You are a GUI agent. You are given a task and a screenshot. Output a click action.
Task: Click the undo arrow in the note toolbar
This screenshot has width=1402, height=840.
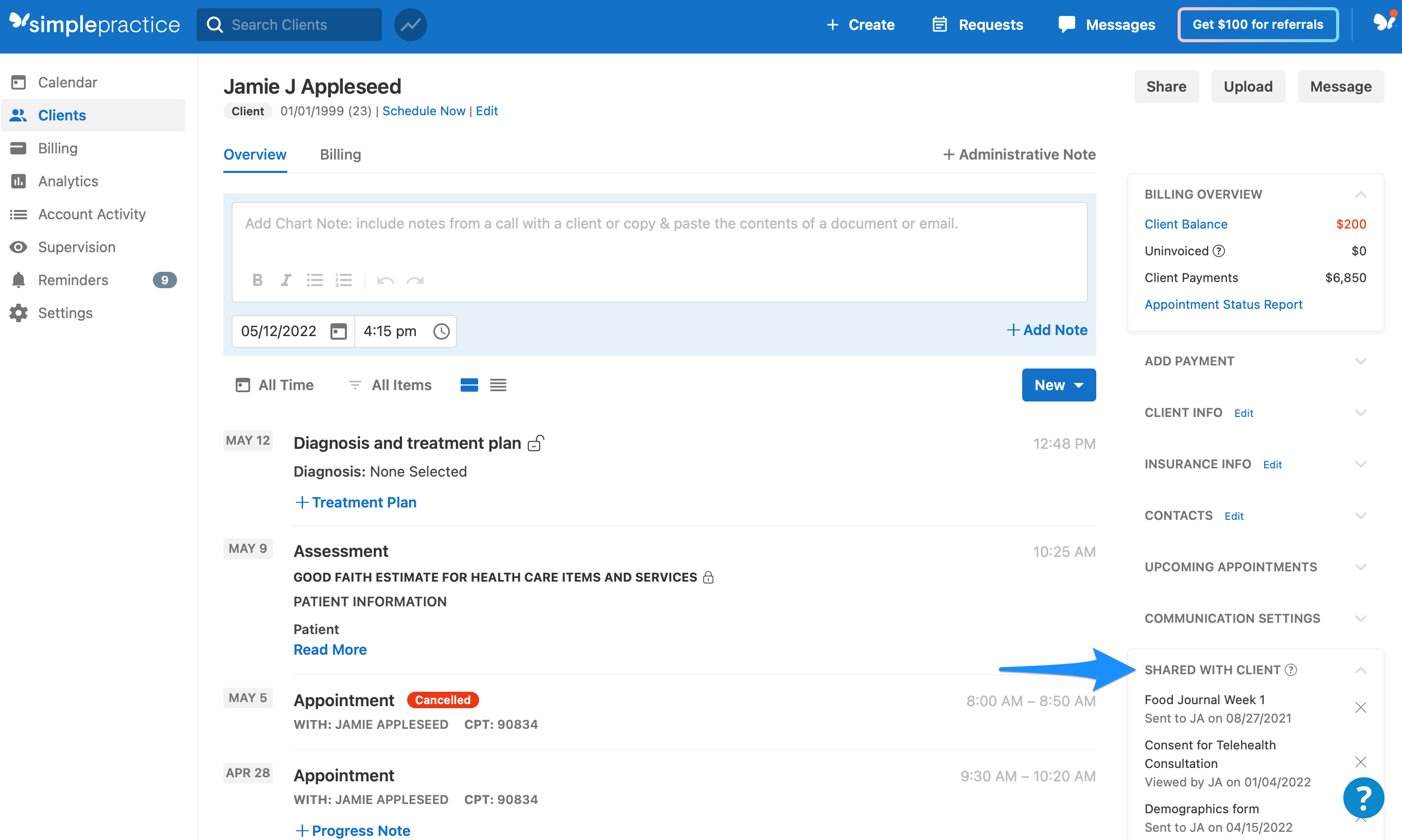click(x=385, y=279)
